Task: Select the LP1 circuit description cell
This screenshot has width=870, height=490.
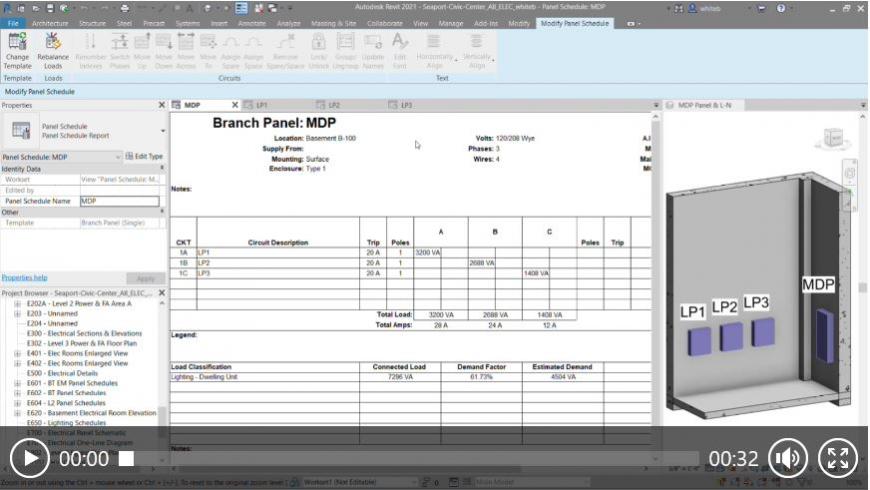Action: tap(278, 252)
